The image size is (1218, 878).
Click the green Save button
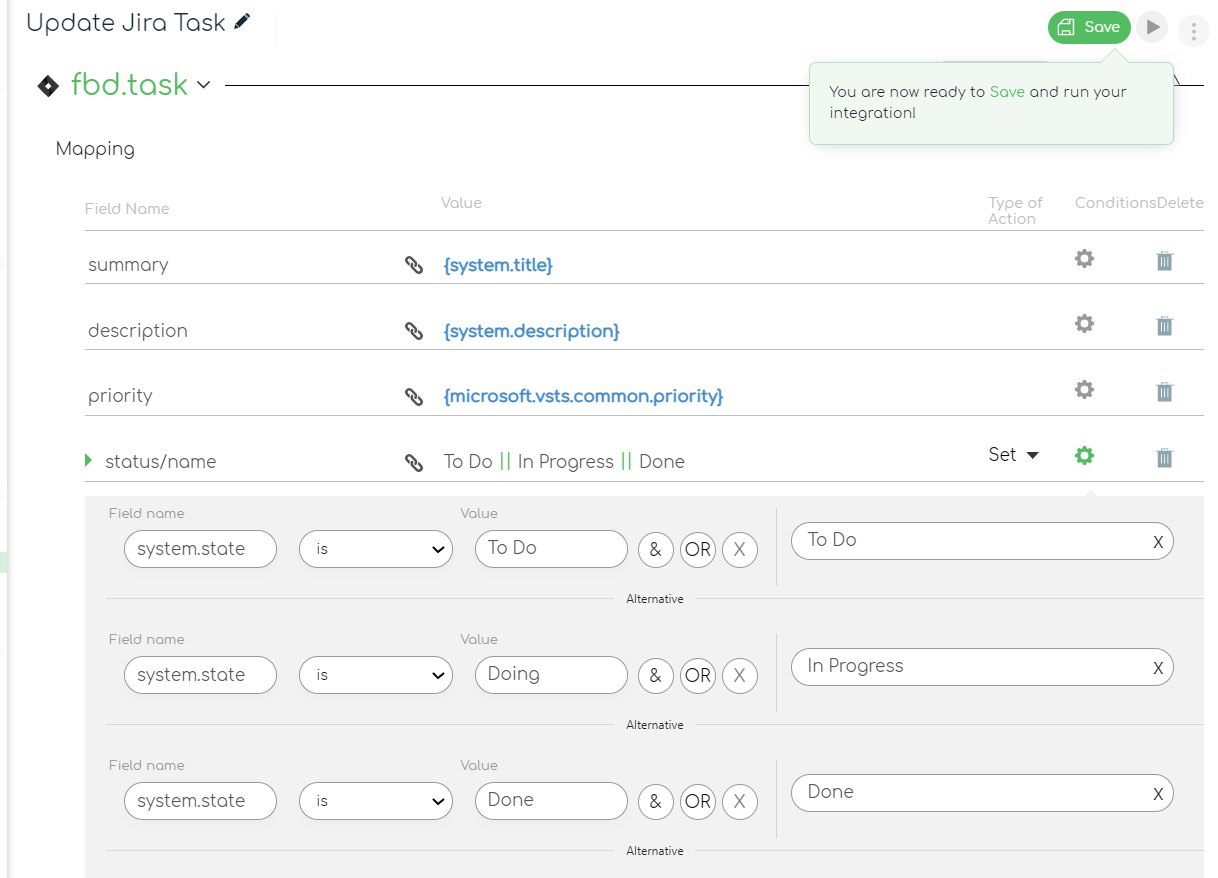[1089, 27]
